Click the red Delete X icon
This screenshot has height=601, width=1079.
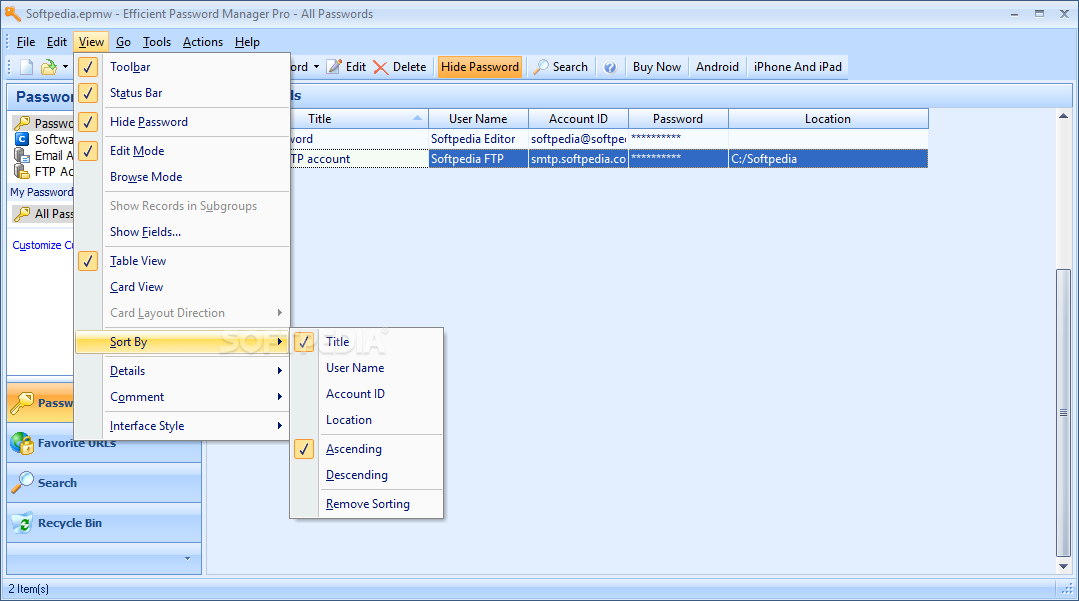pos(381,67)
